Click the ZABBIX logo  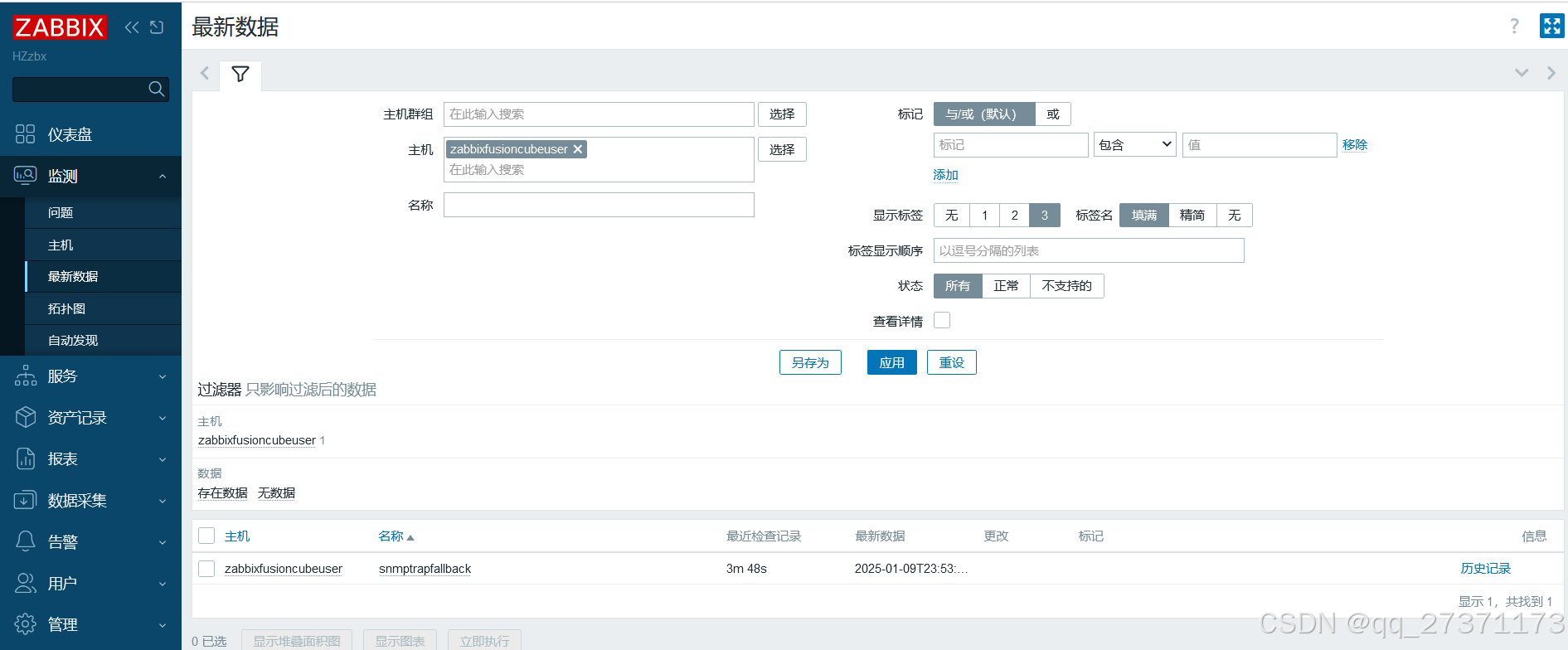(60, 27)
